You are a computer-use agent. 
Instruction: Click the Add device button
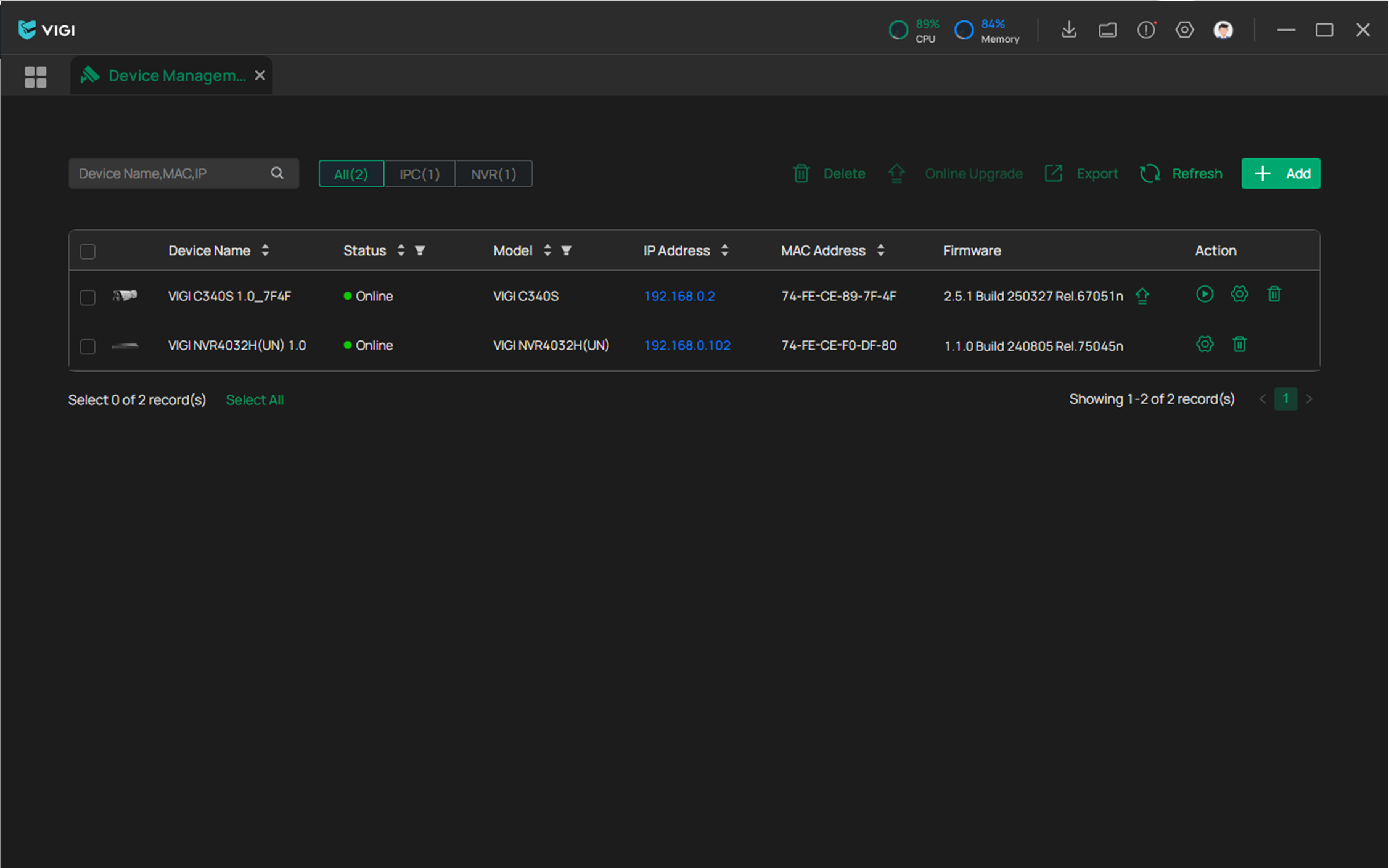tap(1280, 173)
